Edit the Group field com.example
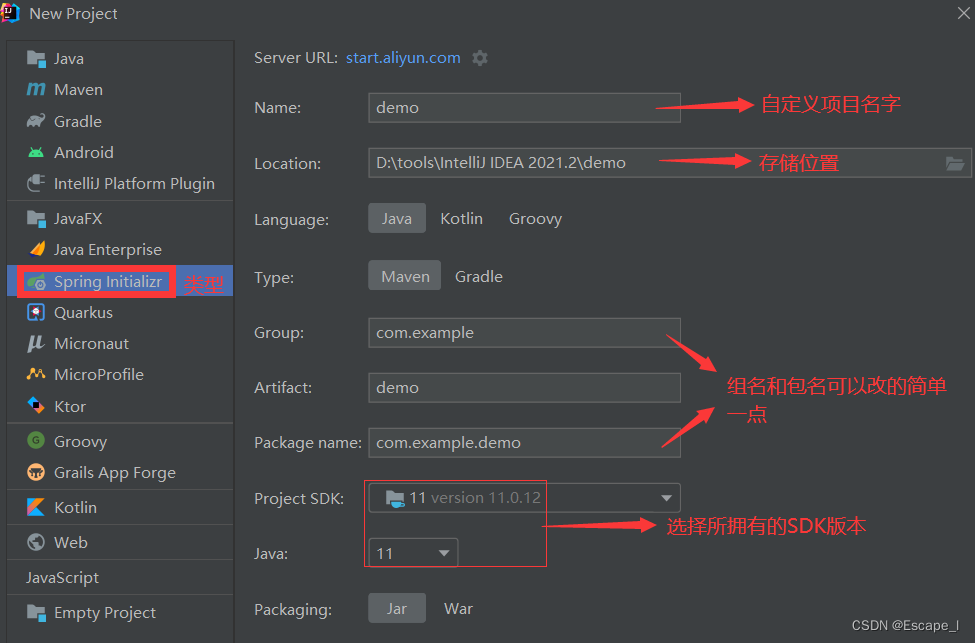This screenshot has width=975, height=643. point(524,333)
